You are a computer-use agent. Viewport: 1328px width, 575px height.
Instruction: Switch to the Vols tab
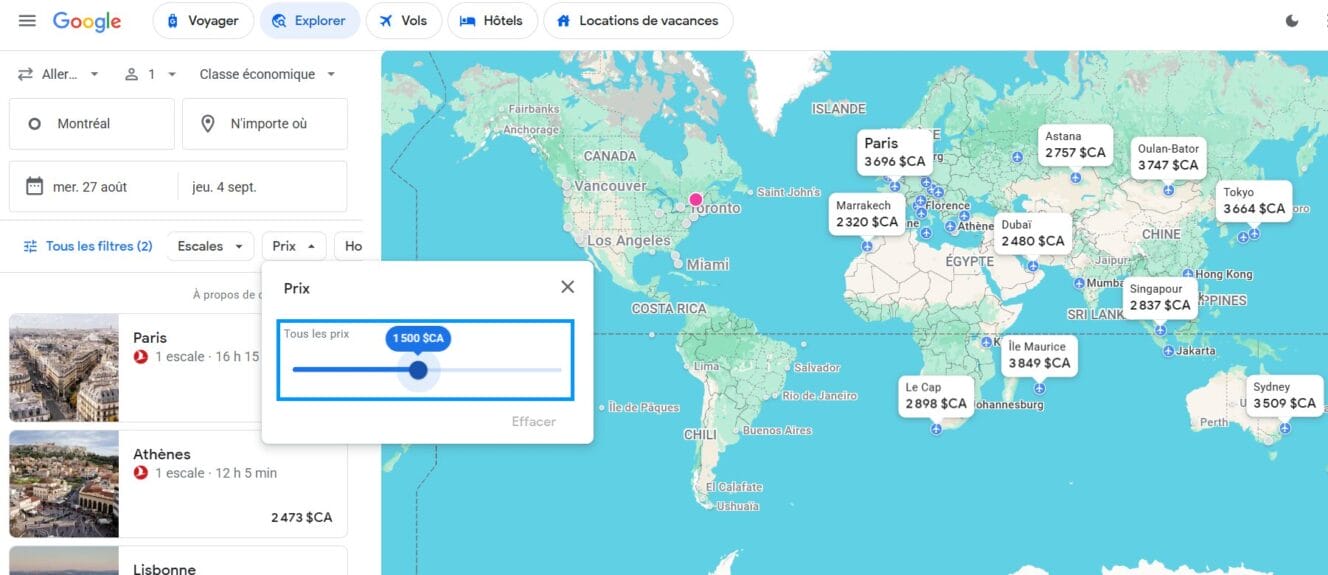403,20
